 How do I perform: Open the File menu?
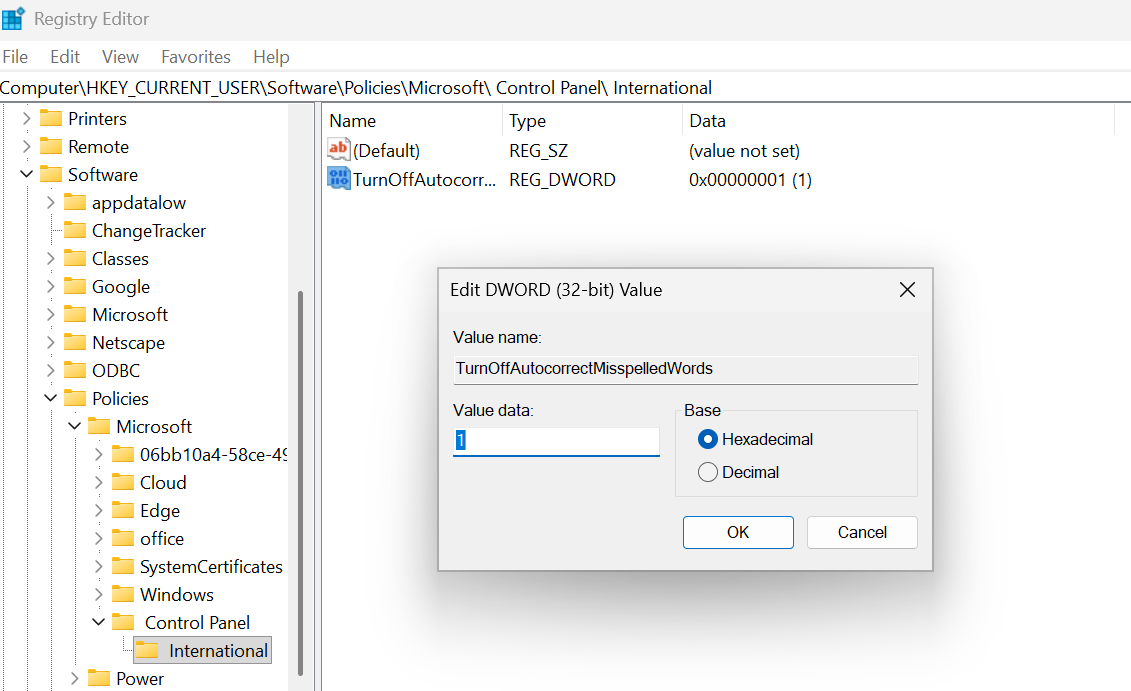15,57
